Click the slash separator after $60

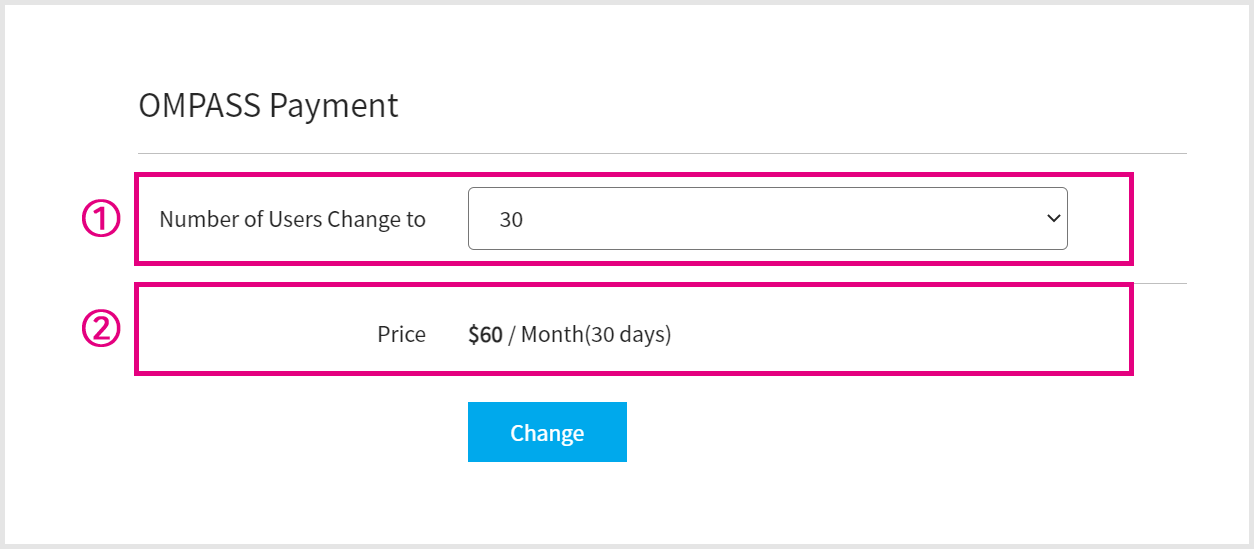point(511,335)
